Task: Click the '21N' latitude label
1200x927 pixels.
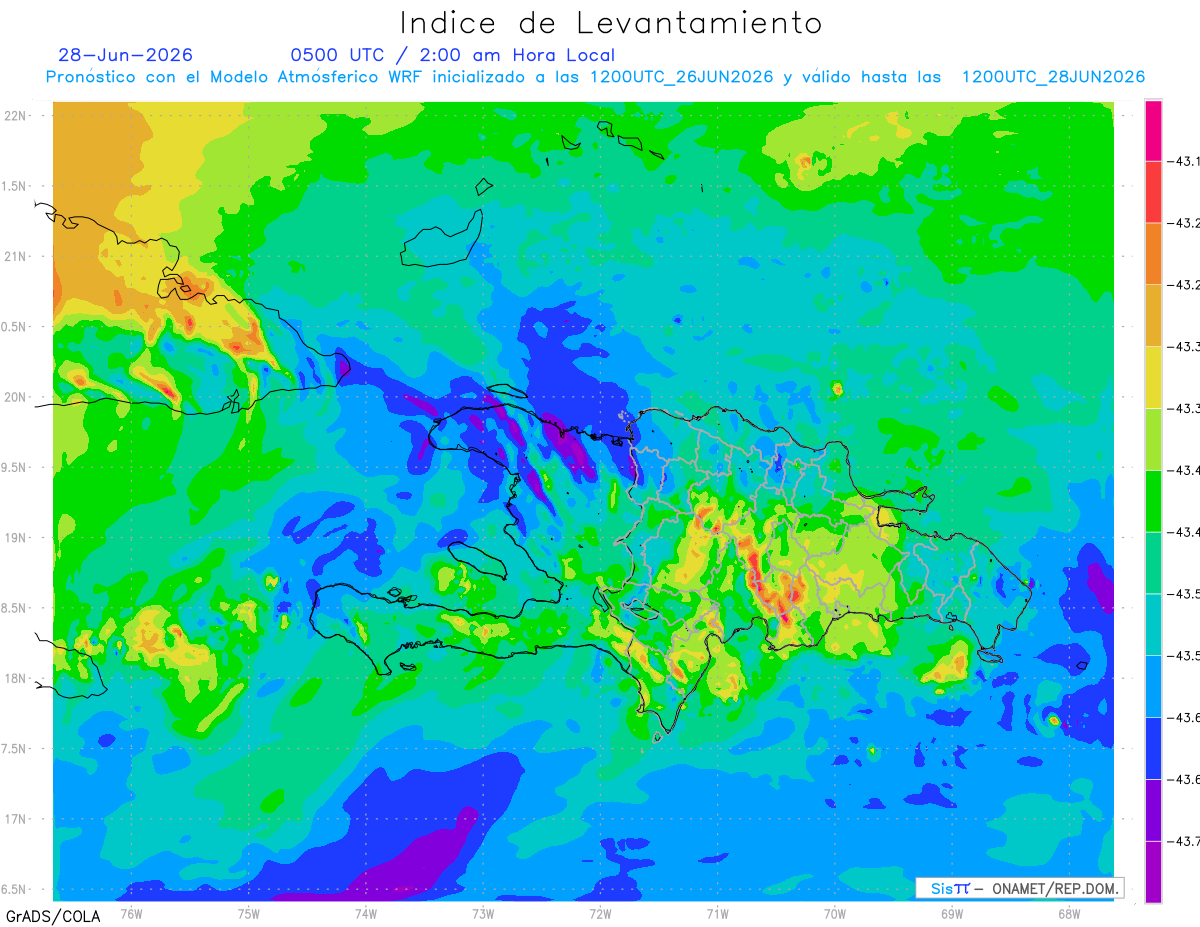Action: [x=16, y=257]
